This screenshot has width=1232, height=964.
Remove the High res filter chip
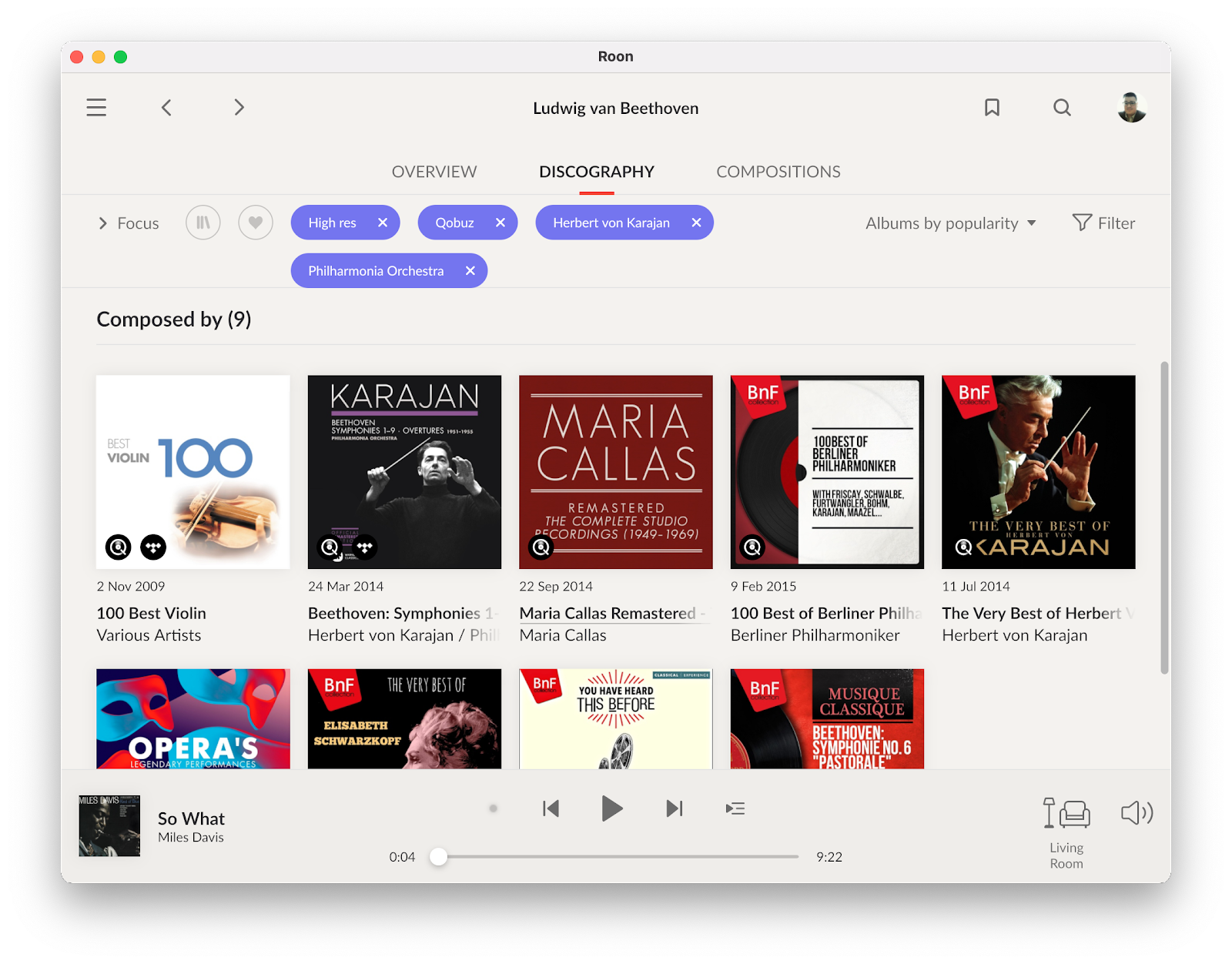point(383,223)
